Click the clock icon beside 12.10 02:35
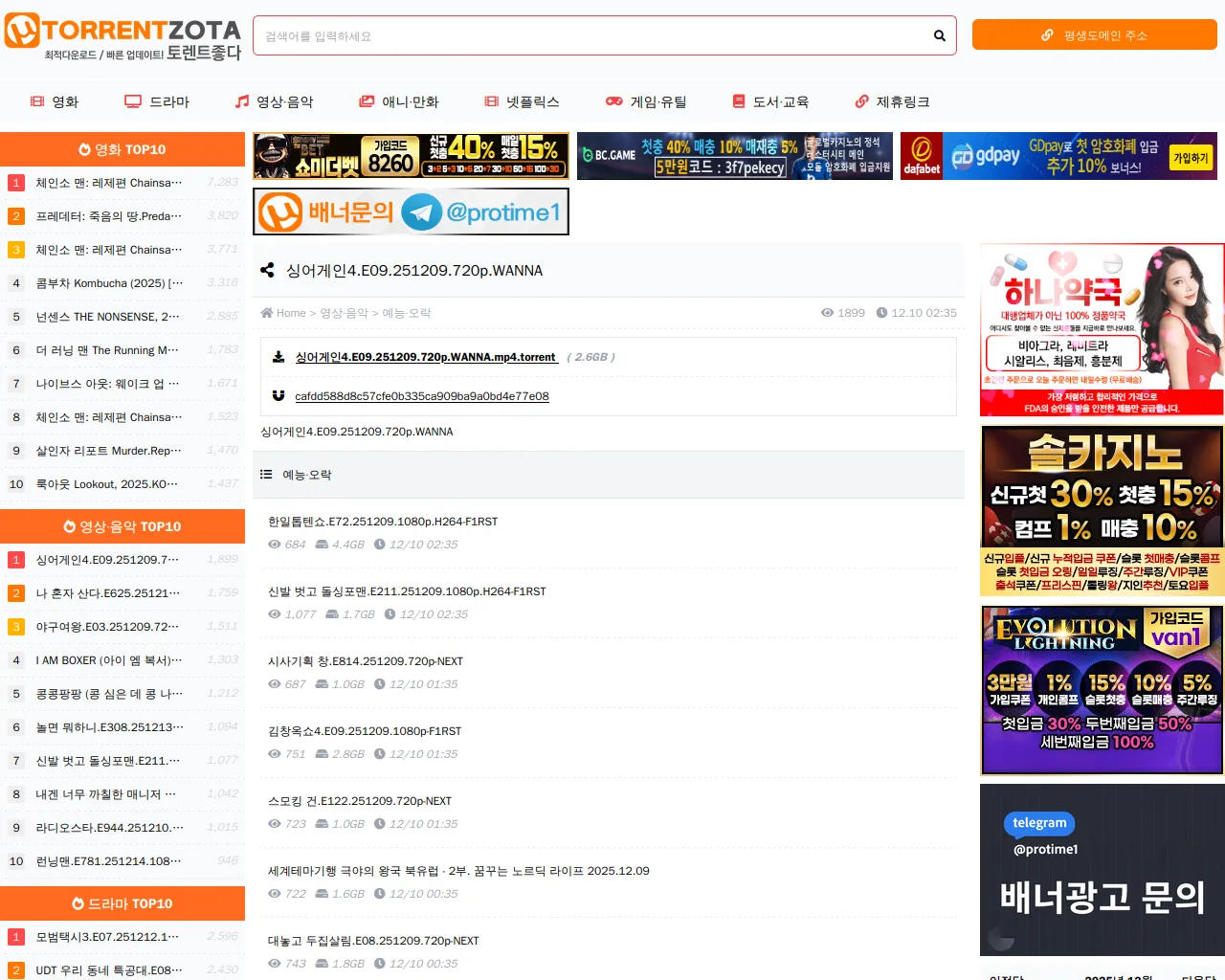The image size is (1225, 980). pyautogui.click(x=882, y=313)
